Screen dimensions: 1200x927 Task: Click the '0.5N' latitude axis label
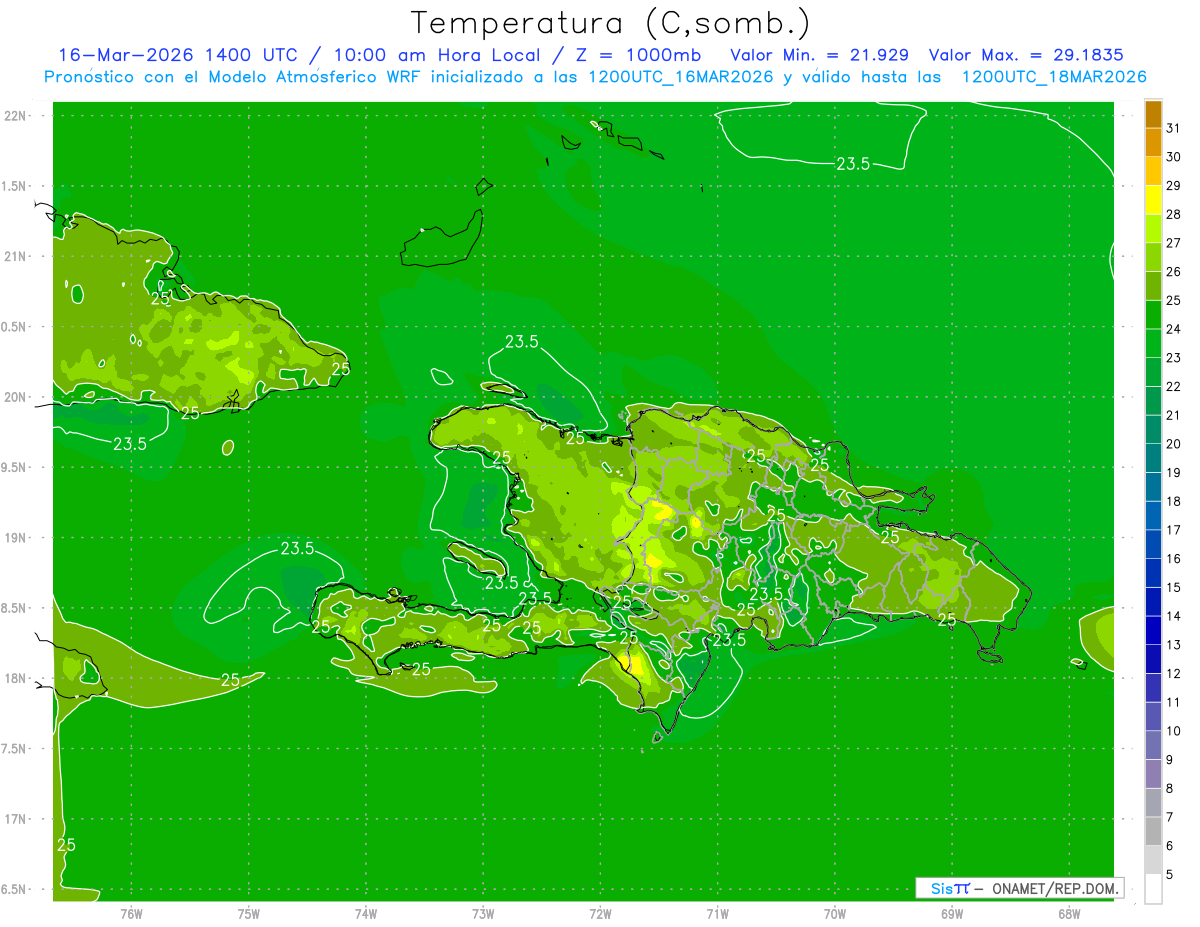point(15,327)
